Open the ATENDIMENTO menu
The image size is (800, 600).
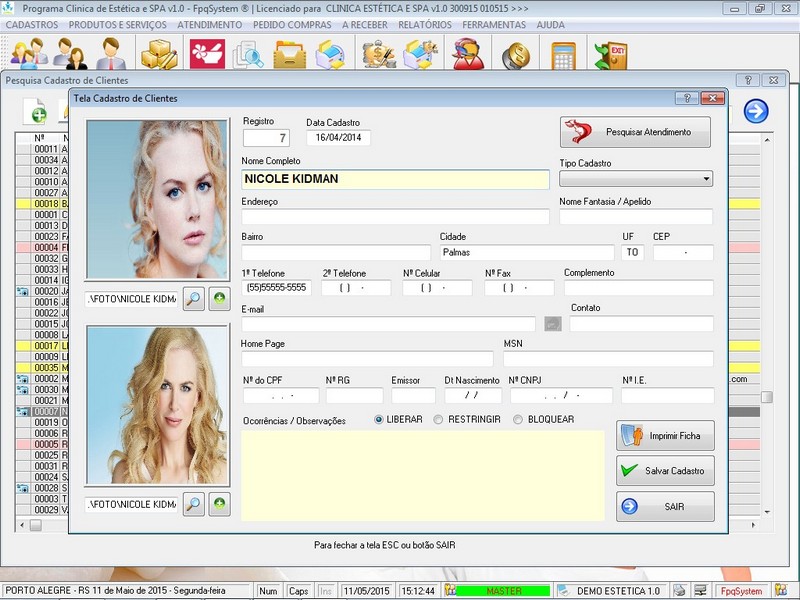(x=209, y=24)
